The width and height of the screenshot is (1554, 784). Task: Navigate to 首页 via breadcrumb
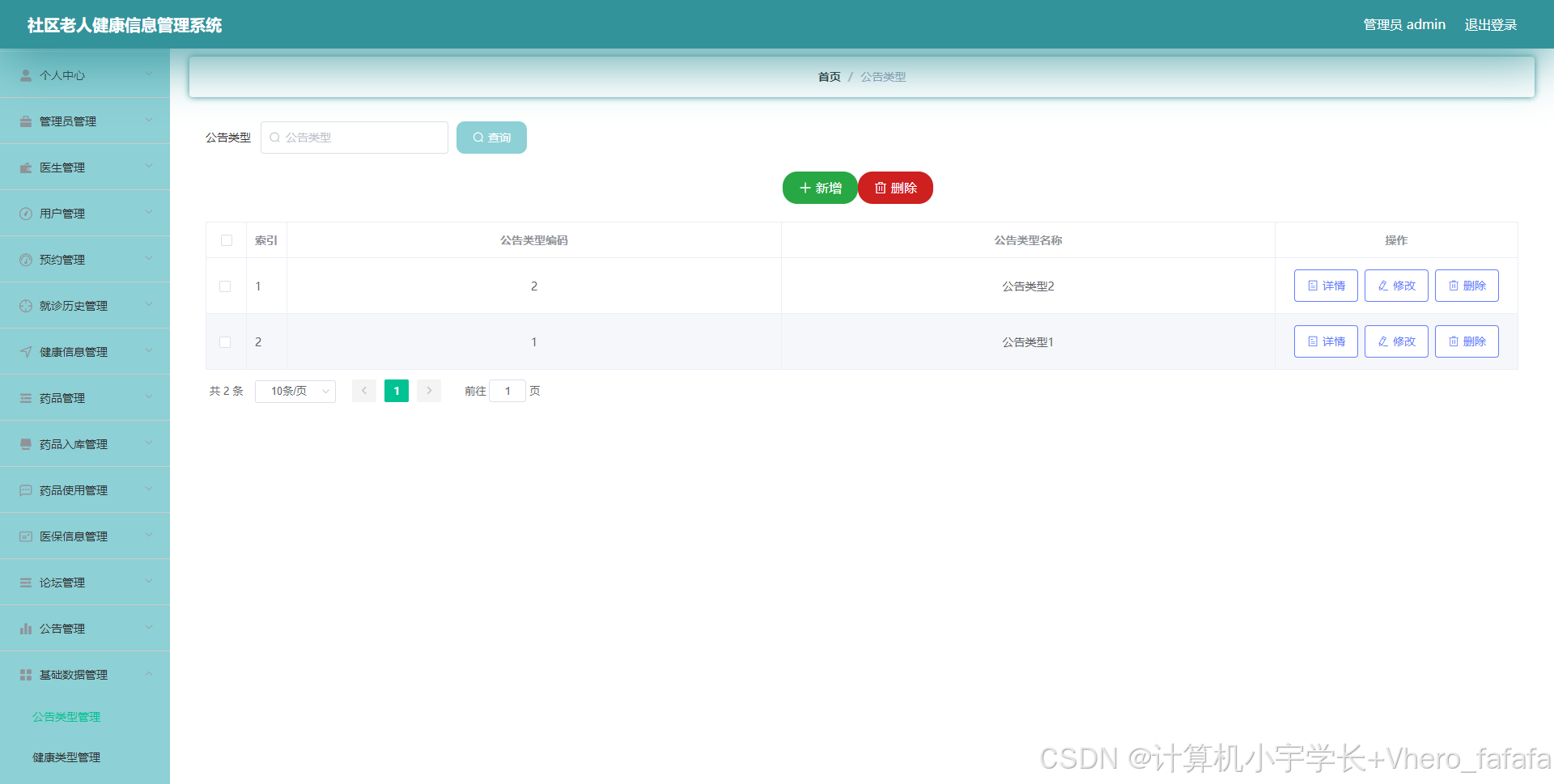click(x=829, y=76)
